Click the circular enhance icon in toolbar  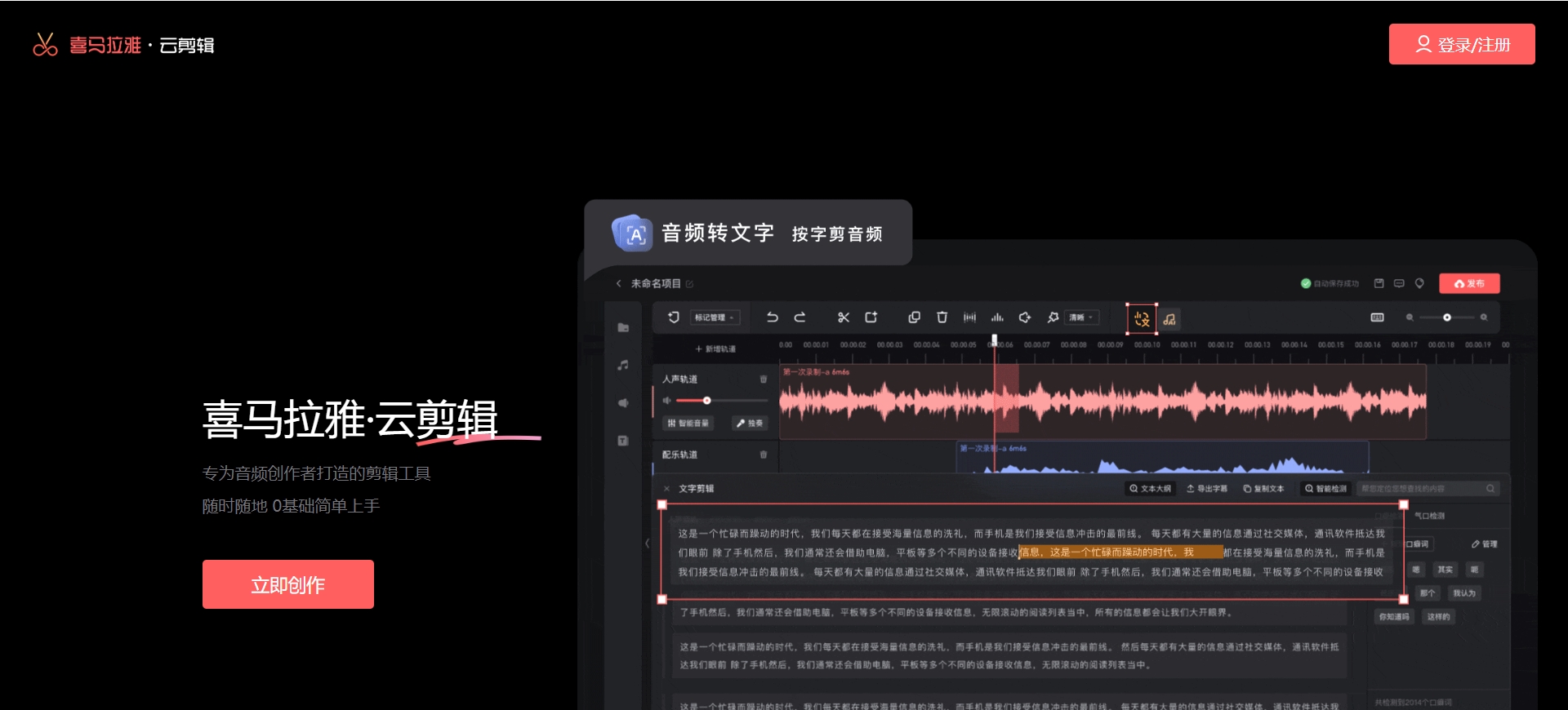click(x=1025, y=317)
